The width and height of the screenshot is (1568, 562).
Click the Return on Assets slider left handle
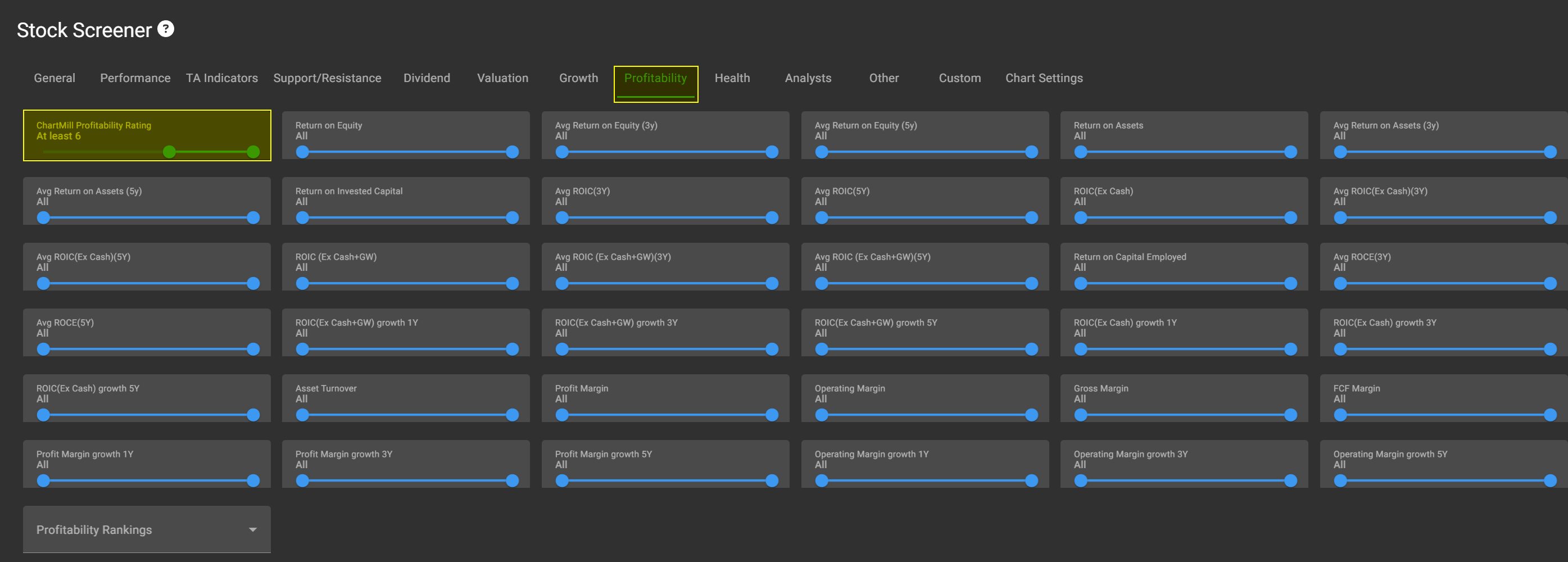coord(1080,152)
